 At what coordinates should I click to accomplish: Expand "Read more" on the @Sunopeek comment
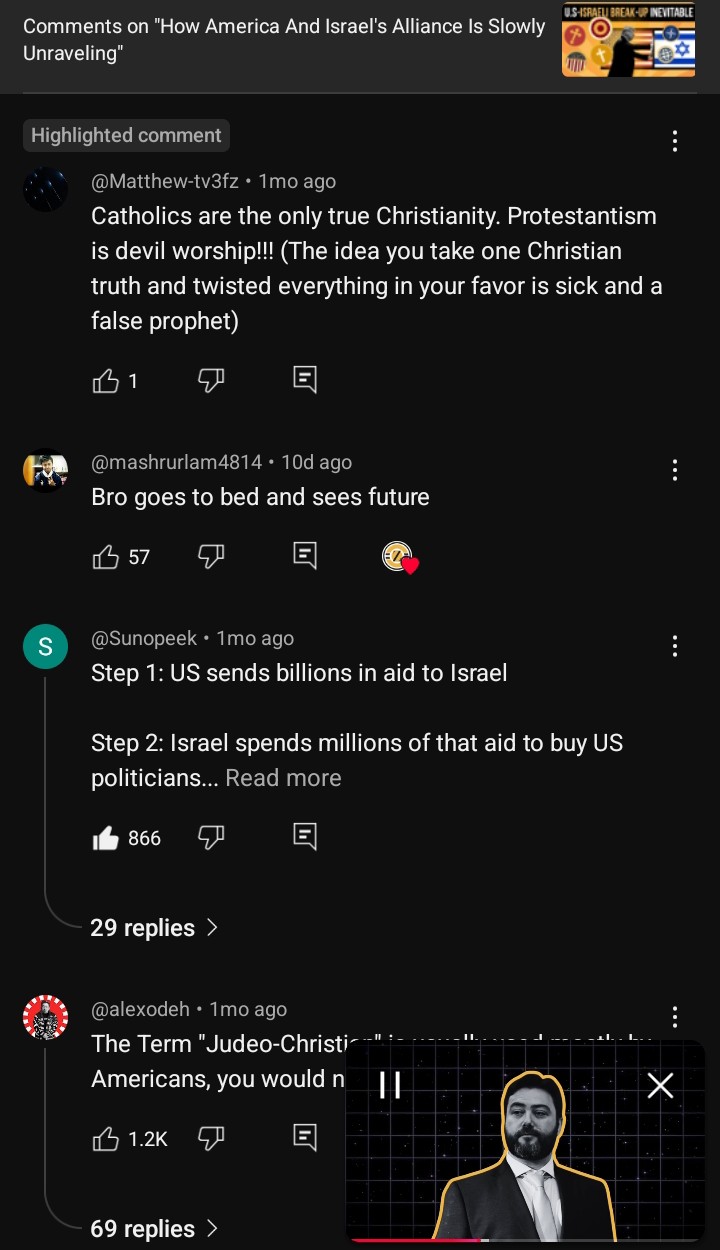pos(283,778)
